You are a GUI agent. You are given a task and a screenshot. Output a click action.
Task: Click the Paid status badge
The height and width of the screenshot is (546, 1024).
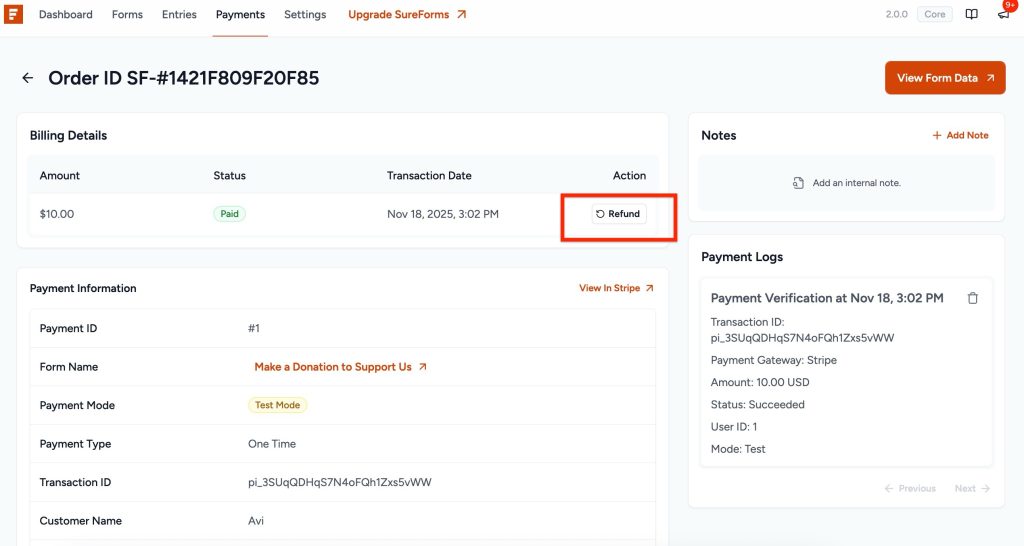[x=229, y=214]
